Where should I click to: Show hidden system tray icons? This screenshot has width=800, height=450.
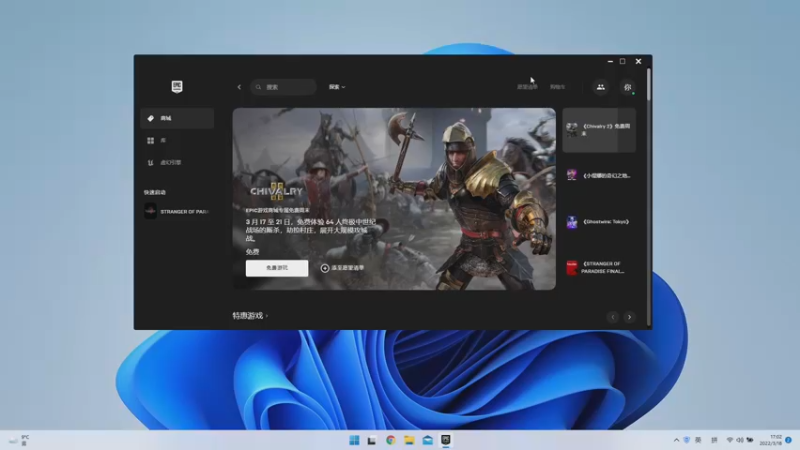(677, 440)
